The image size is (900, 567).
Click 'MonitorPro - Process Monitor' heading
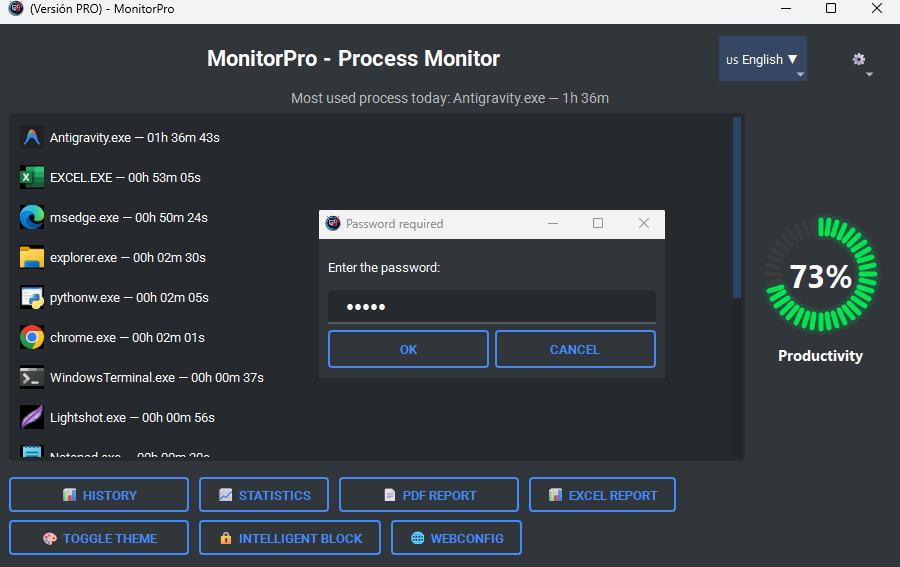pyautogui.click(x=354, y=59)
